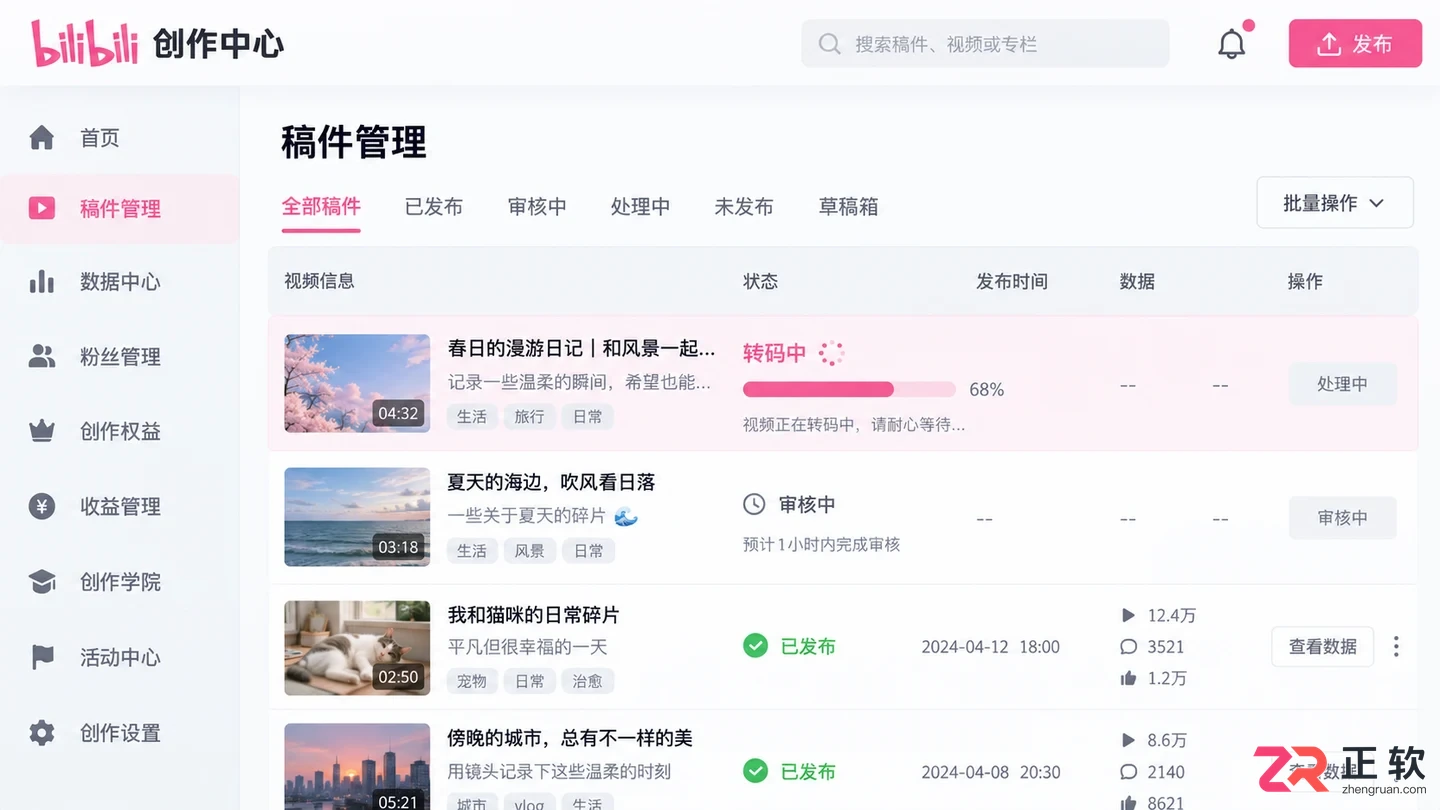Focus the 搜索稿件、视频或专栏 search field
Screen dimensions: 1440x810
point(985,44)
